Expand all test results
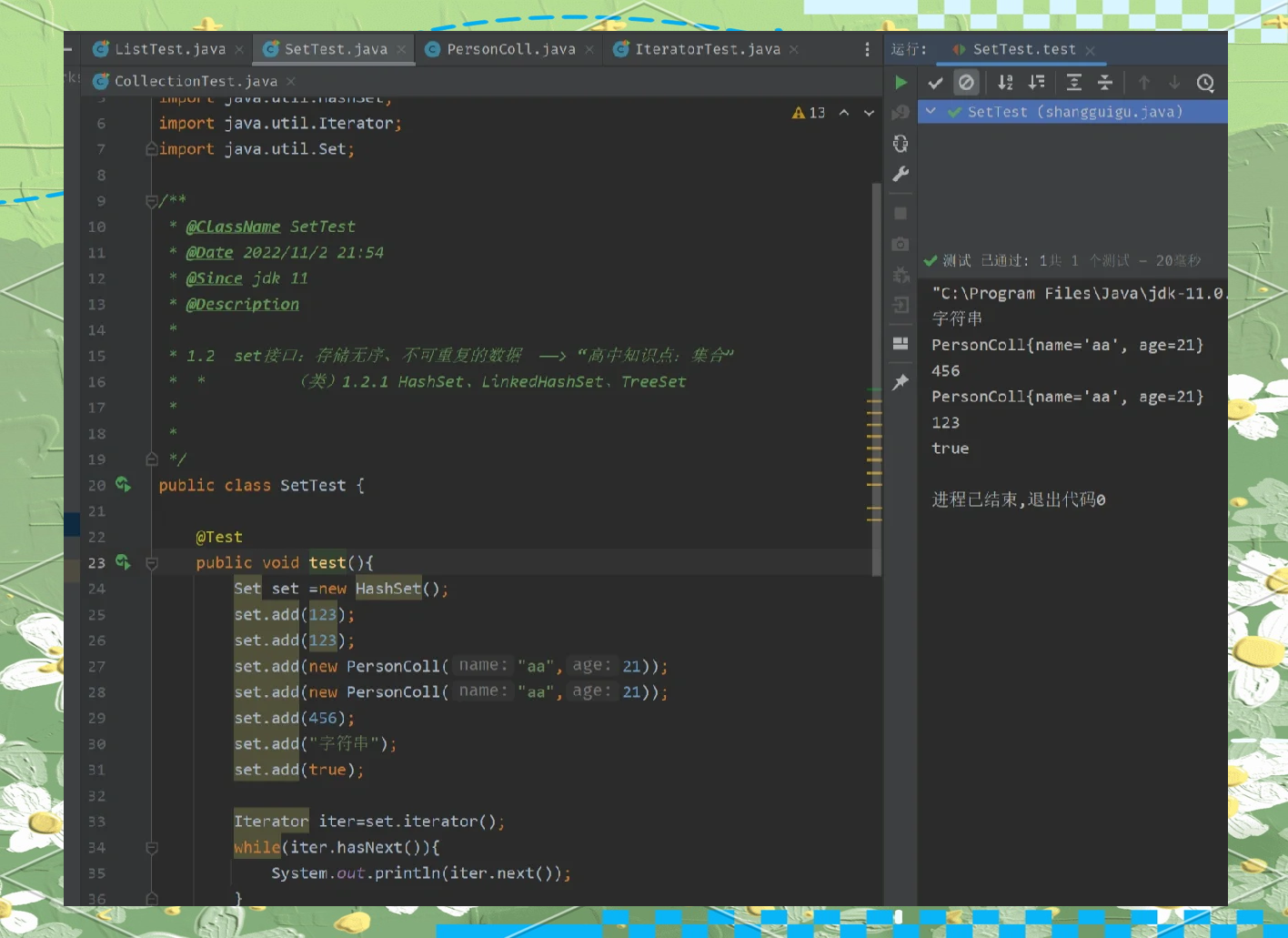 [x=1074, y=83]
